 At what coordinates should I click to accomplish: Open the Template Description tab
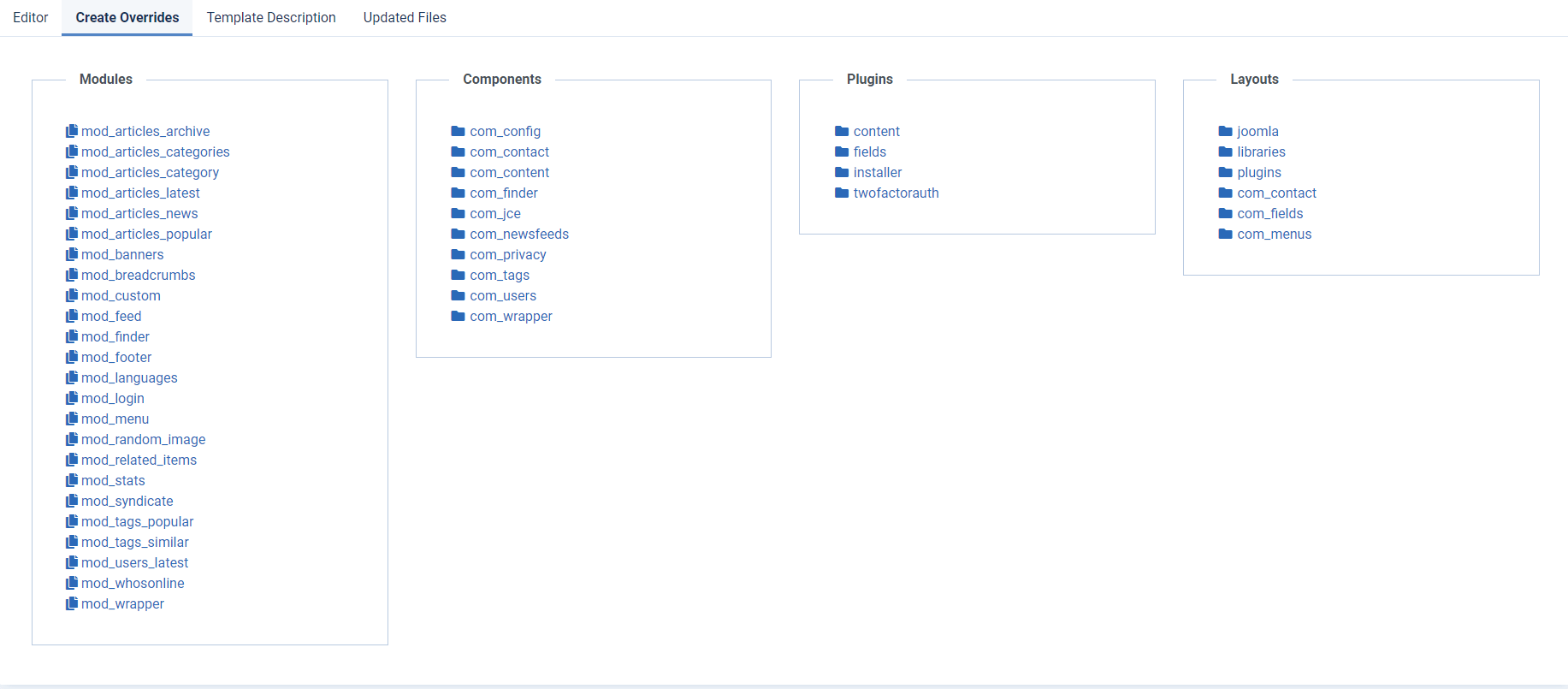(x=271, y=17)
